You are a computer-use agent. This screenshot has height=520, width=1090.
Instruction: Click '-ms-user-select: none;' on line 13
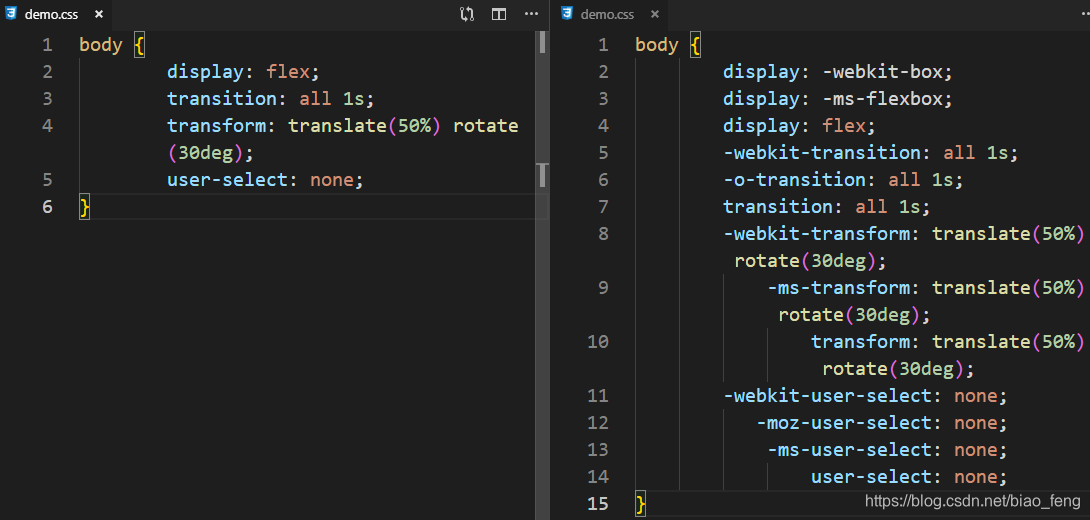pos(887,451)
